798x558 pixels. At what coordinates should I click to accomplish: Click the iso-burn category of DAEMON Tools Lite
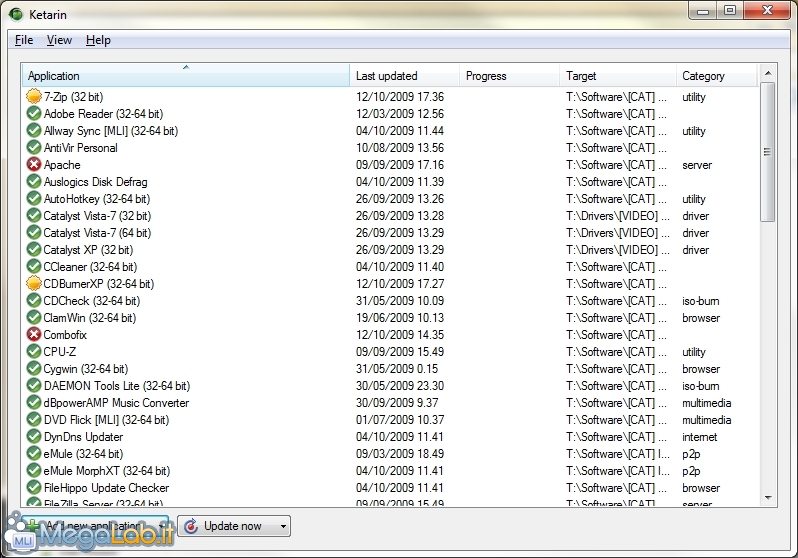pyautogui.click(x=700, y=385)
